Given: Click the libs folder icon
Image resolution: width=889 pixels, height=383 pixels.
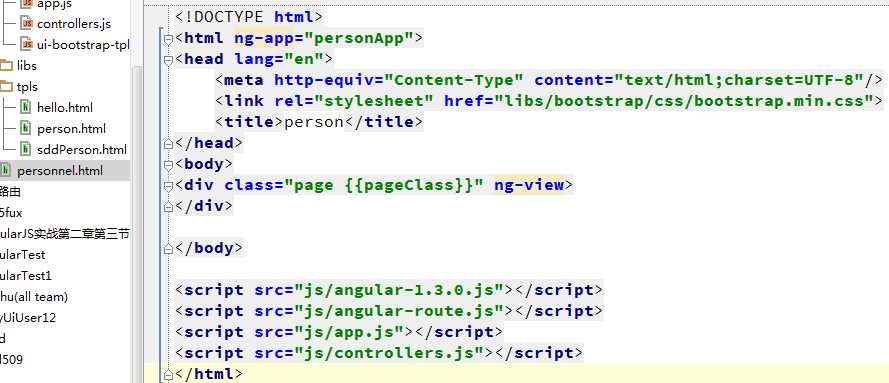Looking at the screenshot, I should pyautogui.click(x=6, y=66).
